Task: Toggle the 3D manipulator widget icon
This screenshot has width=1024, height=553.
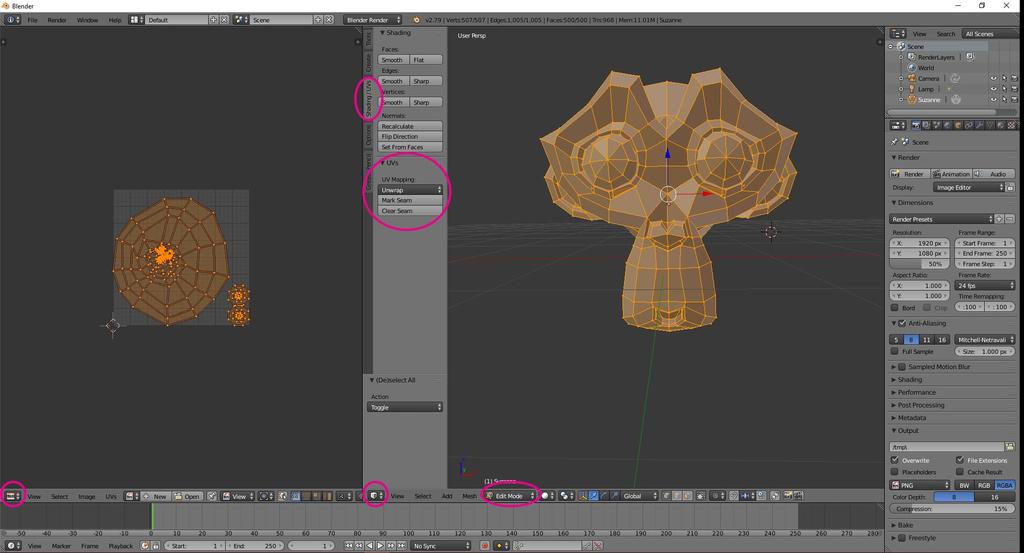Action: tap(582, 496)
